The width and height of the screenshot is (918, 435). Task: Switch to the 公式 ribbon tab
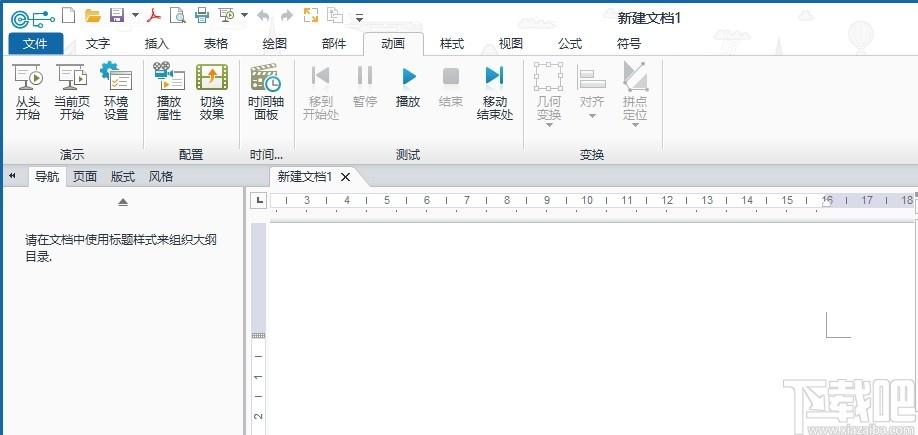tap(570, 43)
